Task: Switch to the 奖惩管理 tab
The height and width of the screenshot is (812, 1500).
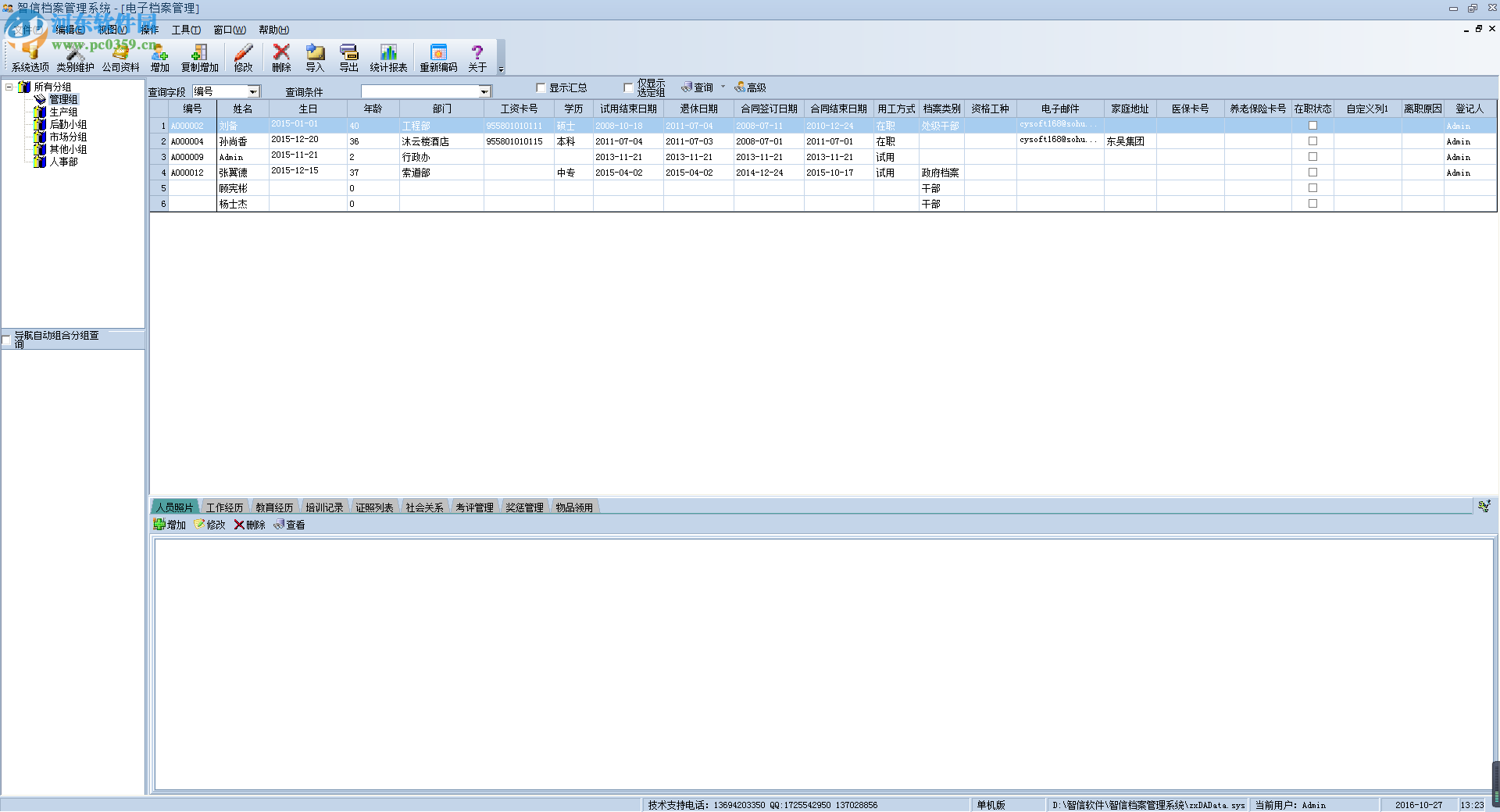Action: pos(524,507)
